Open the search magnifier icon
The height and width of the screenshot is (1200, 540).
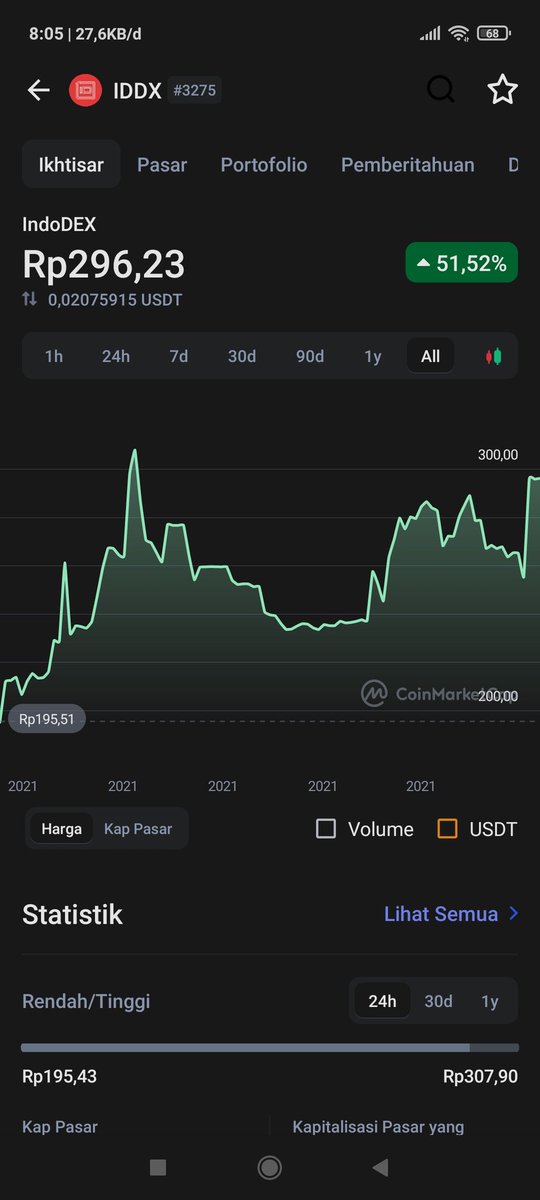[x=441, y=90]
